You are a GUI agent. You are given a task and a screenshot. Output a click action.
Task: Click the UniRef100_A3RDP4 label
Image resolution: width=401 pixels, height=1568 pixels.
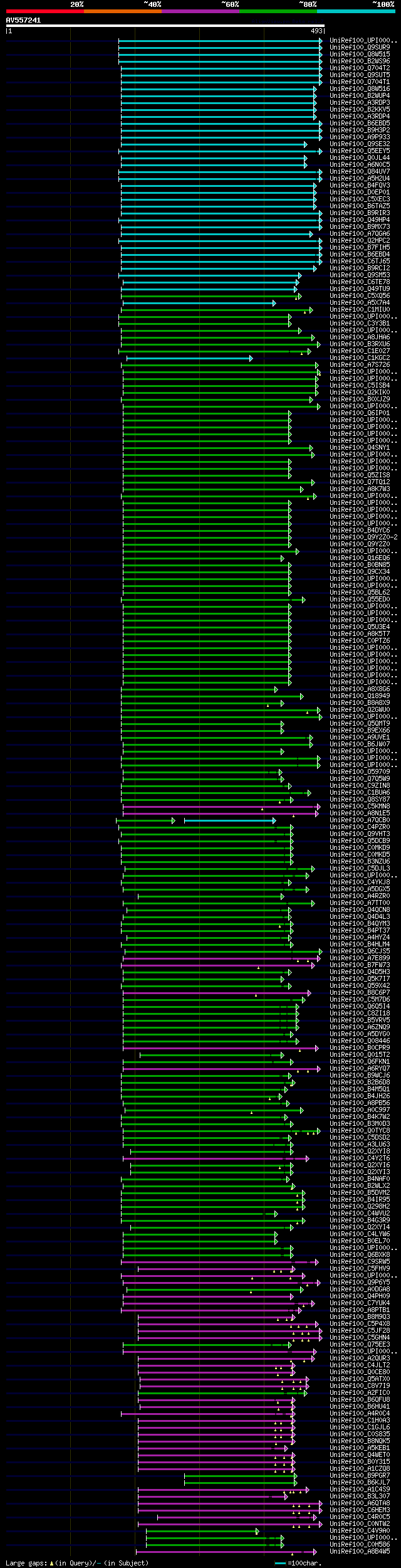[360, 116]
